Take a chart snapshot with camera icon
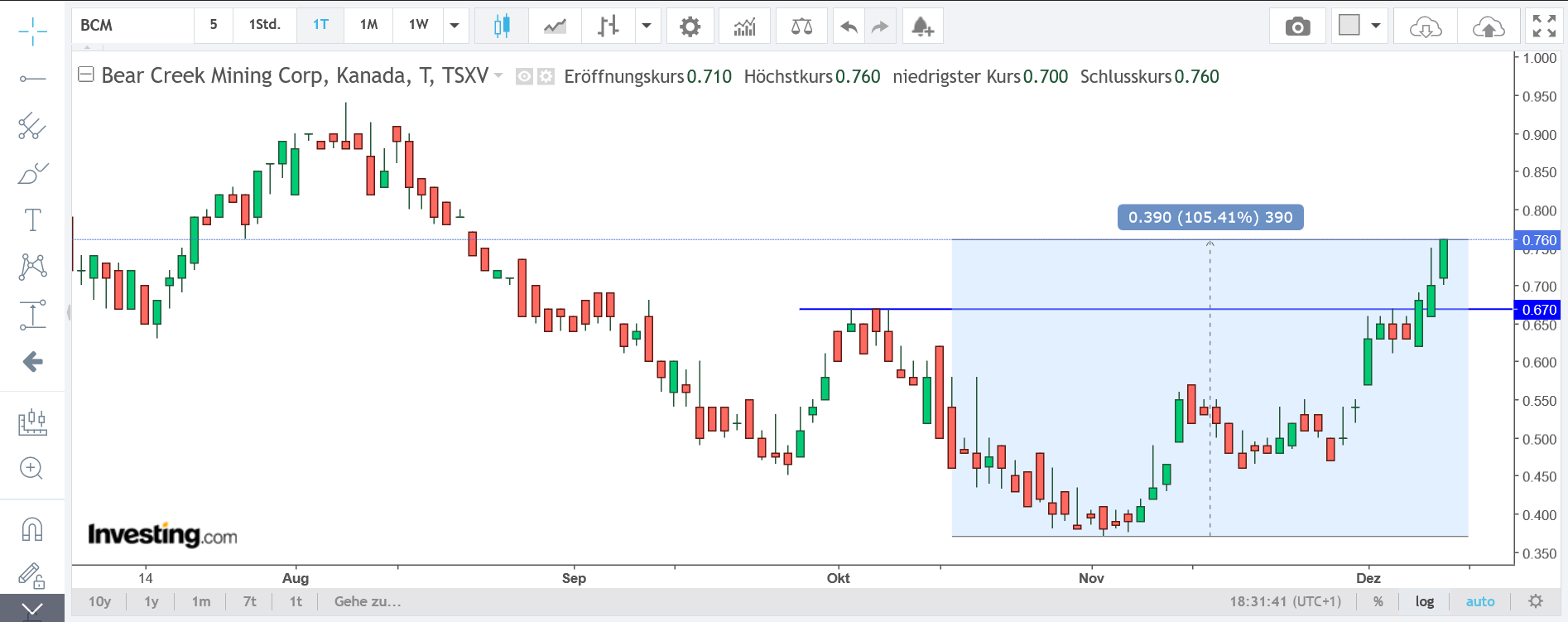1568x622 pixels. point(1297,27)
